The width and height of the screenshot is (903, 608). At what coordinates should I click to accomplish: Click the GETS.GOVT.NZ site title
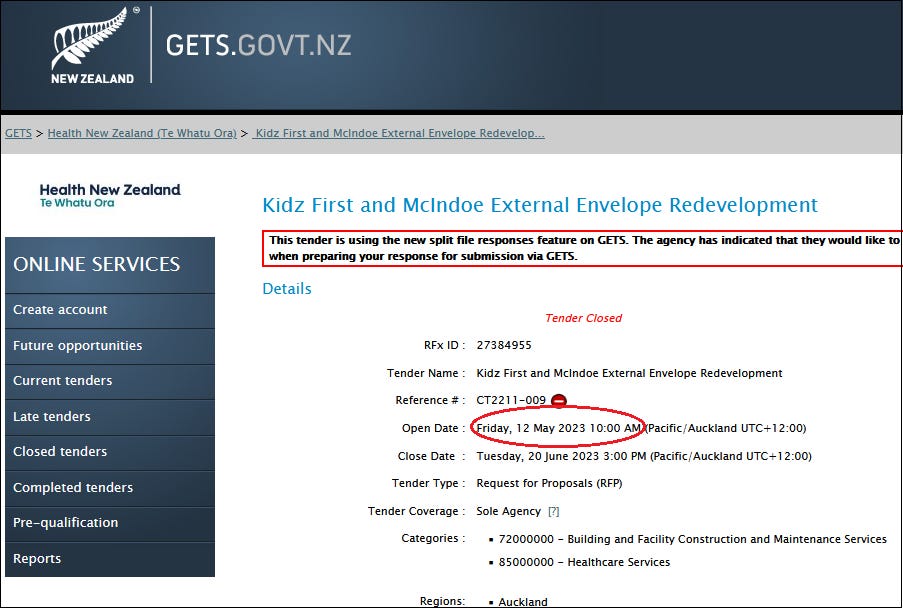coord(259,45)
